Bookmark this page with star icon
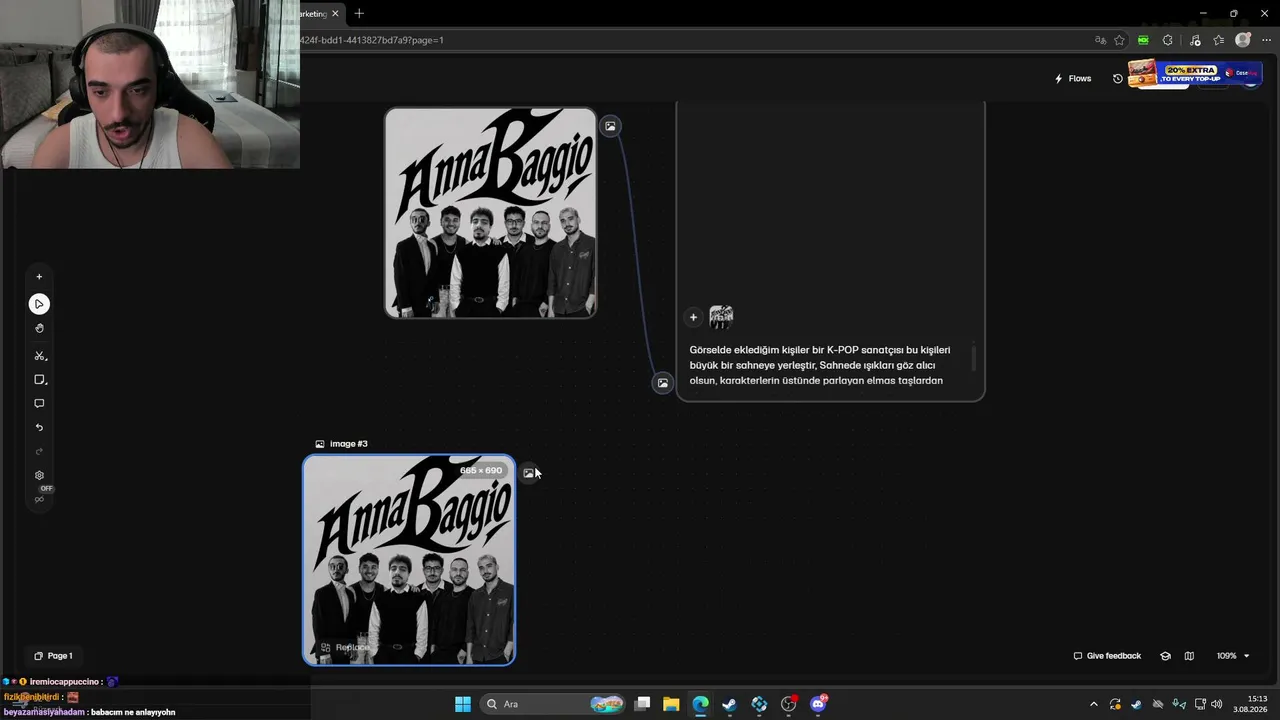 click(1119, 40)
